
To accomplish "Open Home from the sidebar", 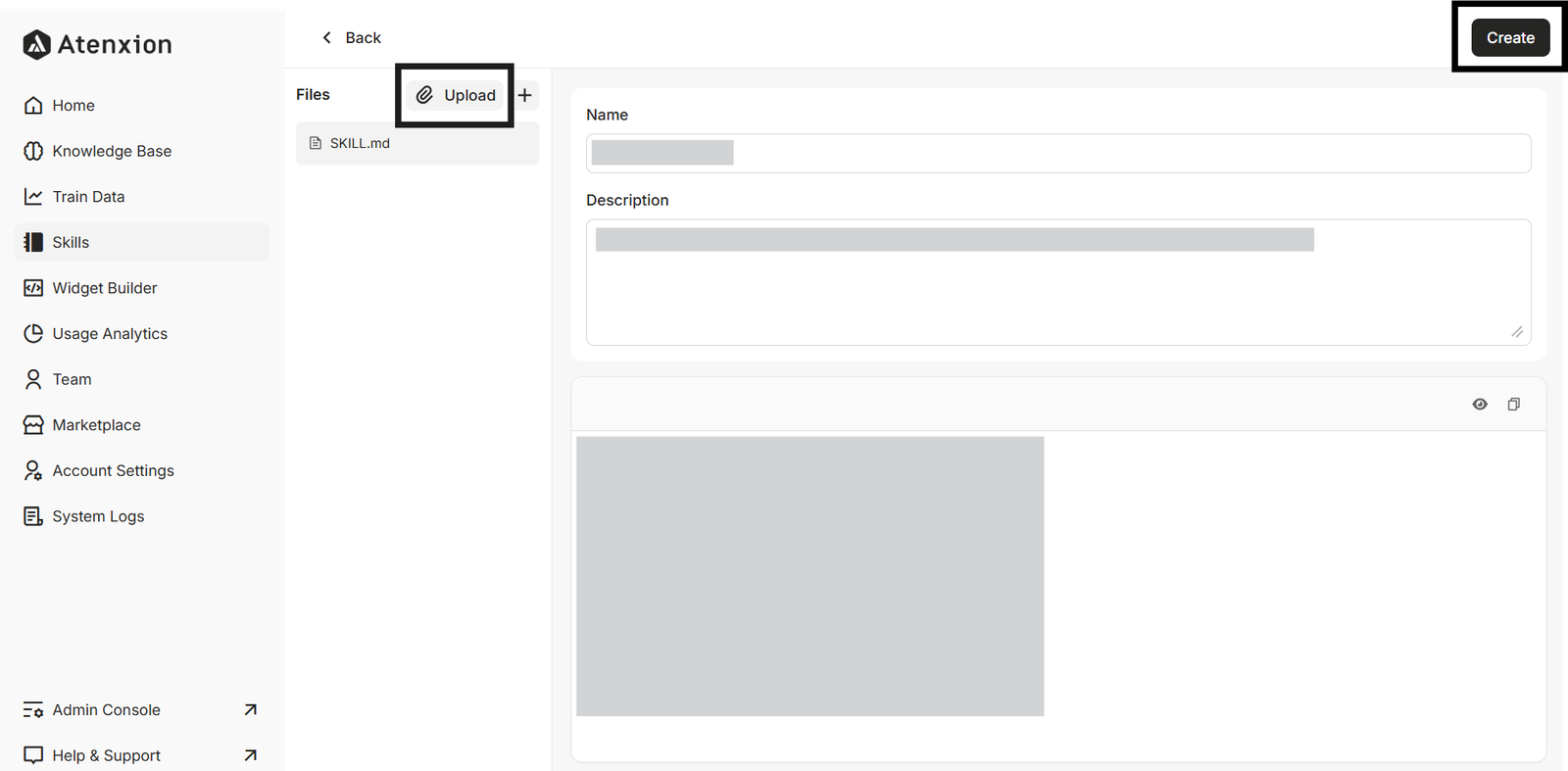I will pyautogui.click(x=142, y=105).
